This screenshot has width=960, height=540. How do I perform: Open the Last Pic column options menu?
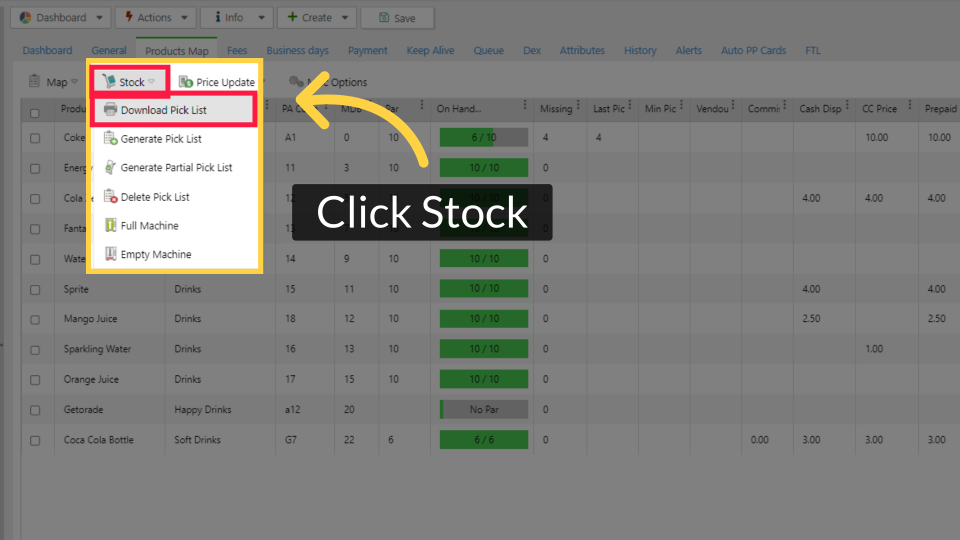click(x=629, y=105)
